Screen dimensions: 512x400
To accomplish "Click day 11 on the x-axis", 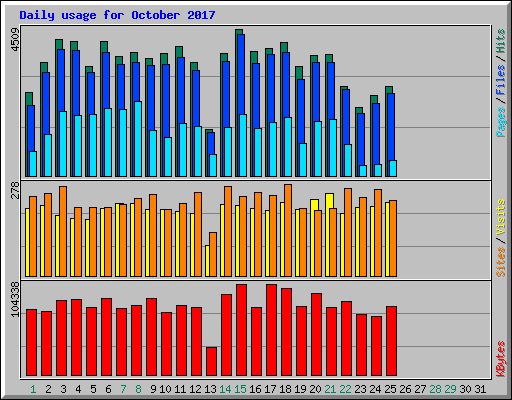I will point(180,389).
